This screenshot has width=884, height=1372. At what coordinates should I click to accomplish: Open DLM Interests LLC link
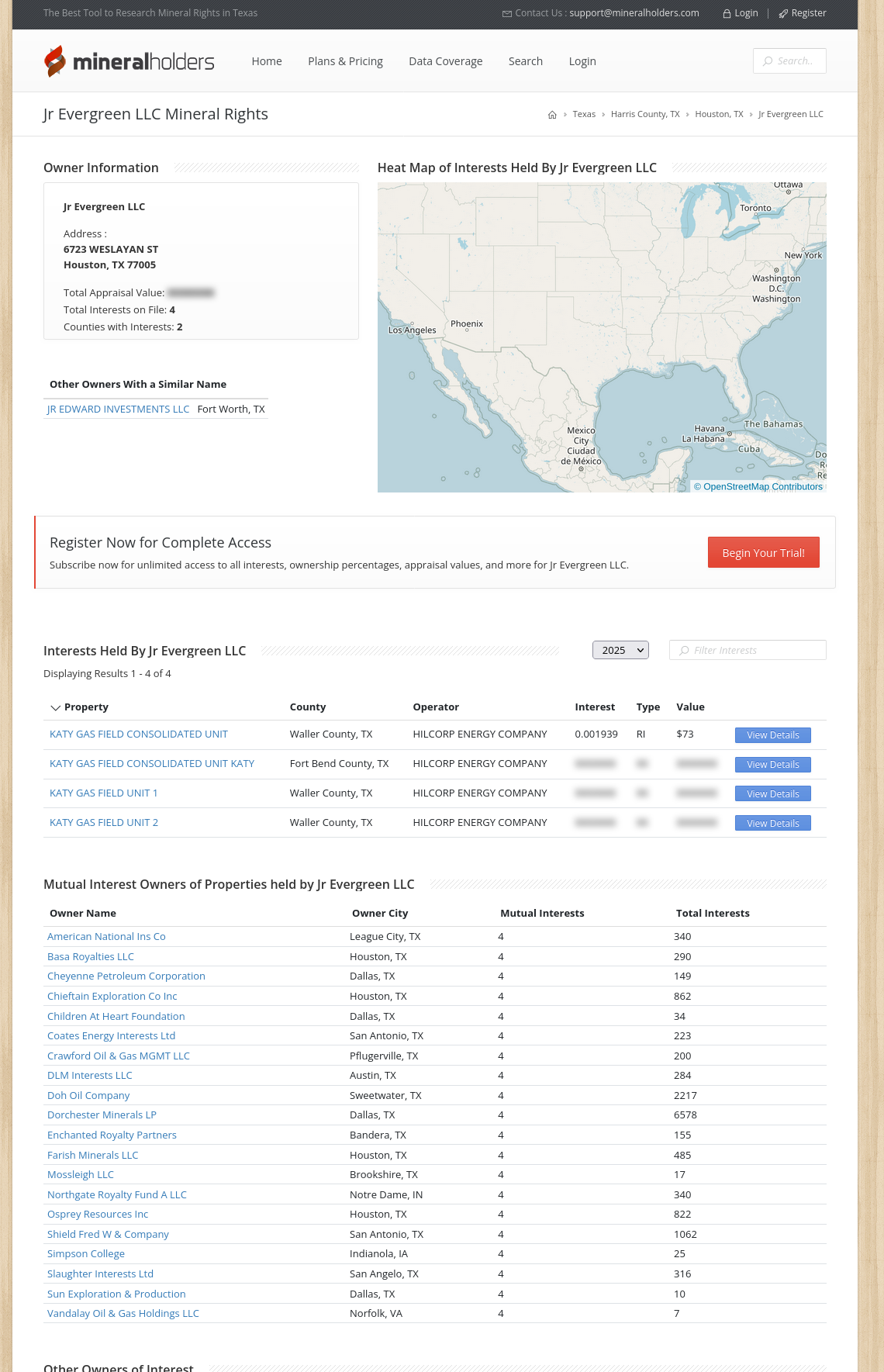[90, 1076]
